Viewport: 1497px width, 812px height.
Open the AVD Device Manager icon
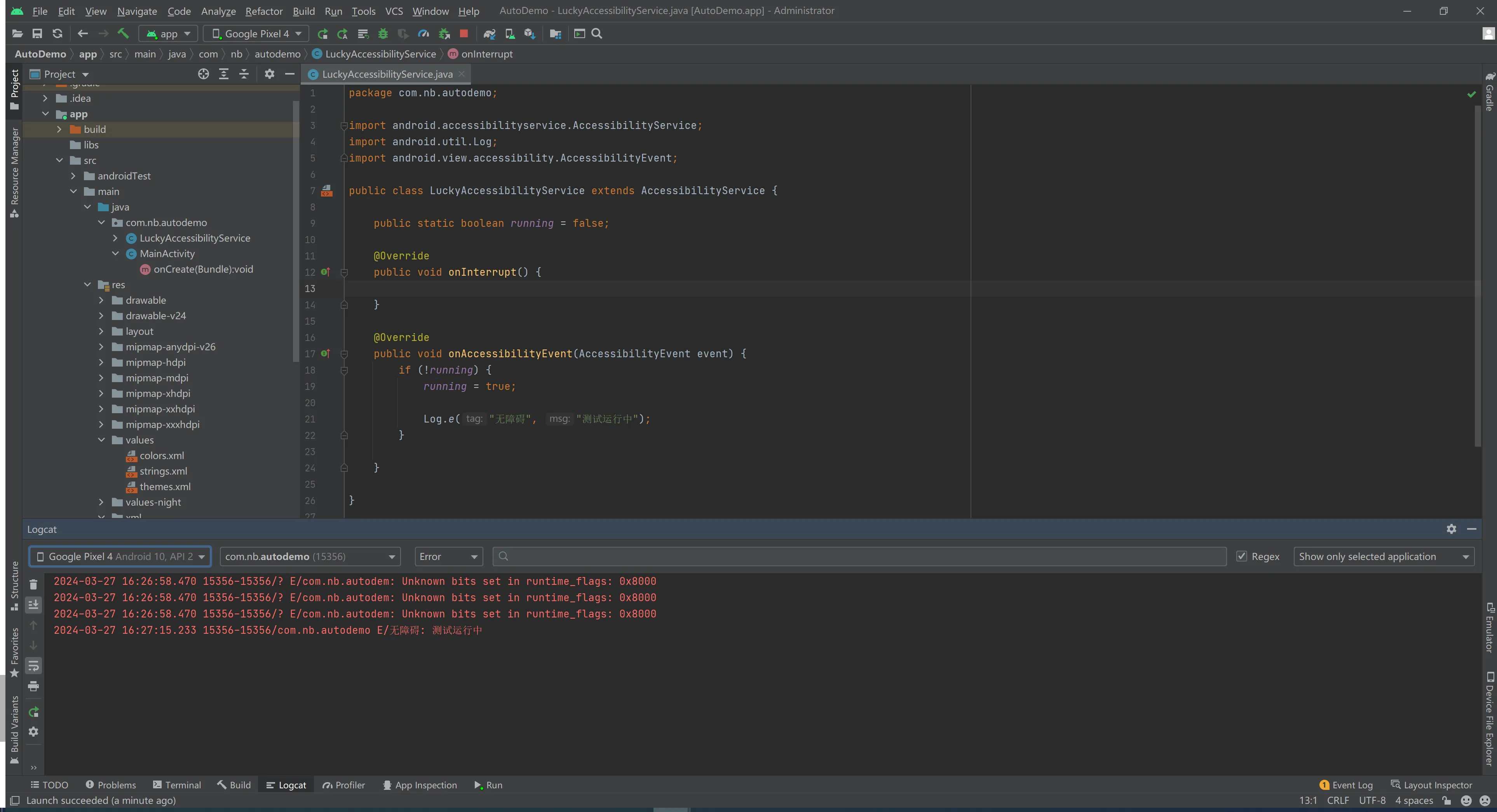[x=510, y=34]
